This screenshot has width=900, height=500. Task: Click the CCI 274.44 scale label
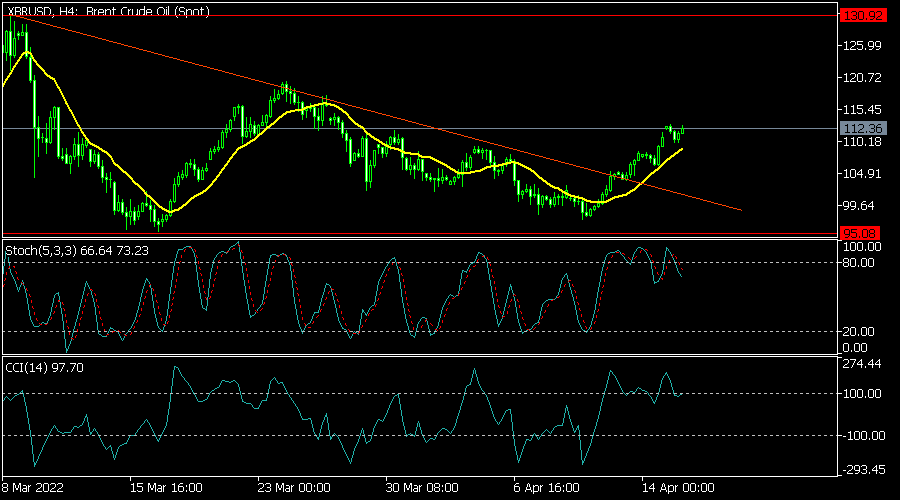tap(862, 364)
